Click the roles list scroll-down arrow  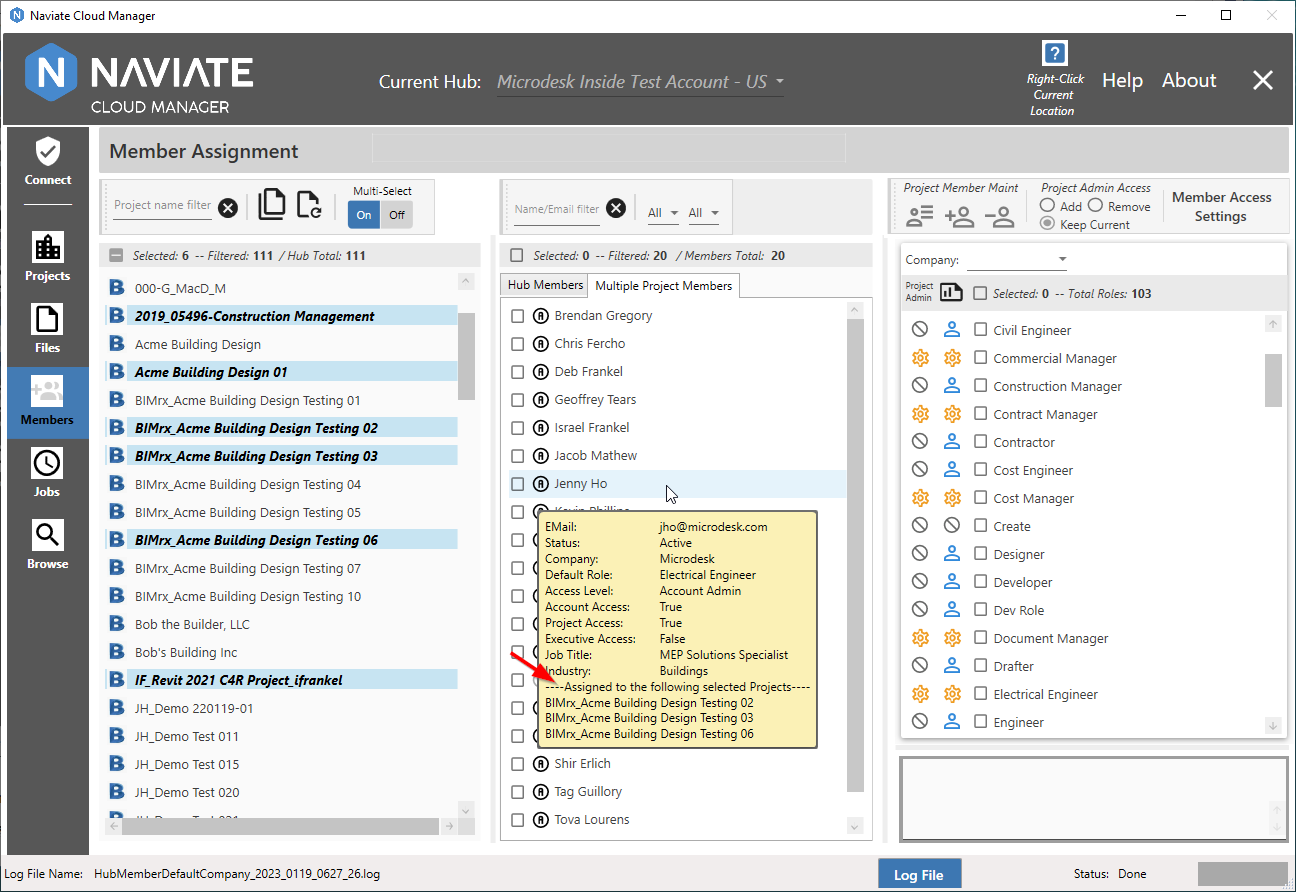(1273, 725)
